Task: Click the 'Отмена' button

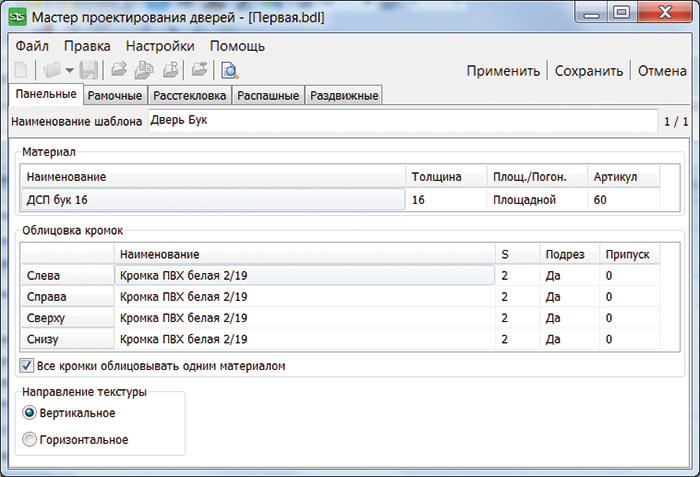Action: click(662, 71)
